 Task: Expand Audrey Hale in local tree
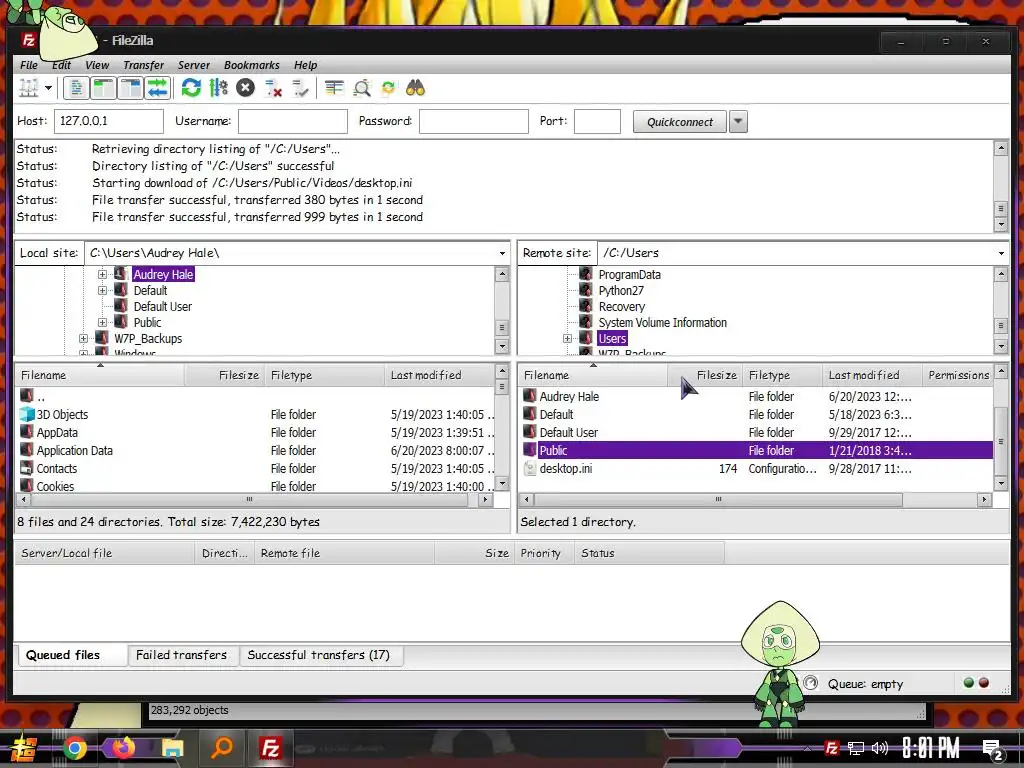103,274
